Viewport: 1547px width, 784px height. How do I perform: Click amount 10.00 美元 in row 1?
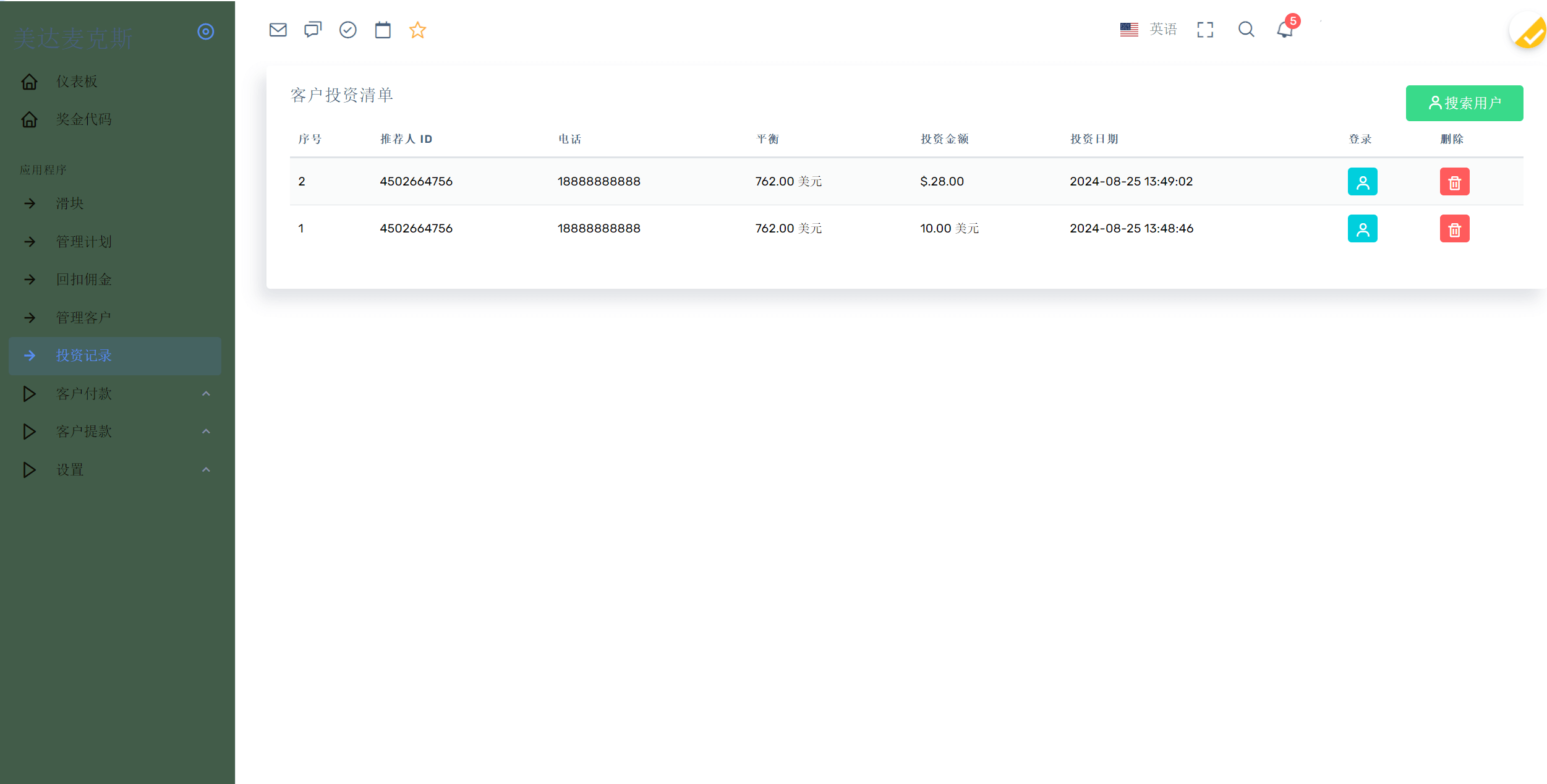coord(950,229)
